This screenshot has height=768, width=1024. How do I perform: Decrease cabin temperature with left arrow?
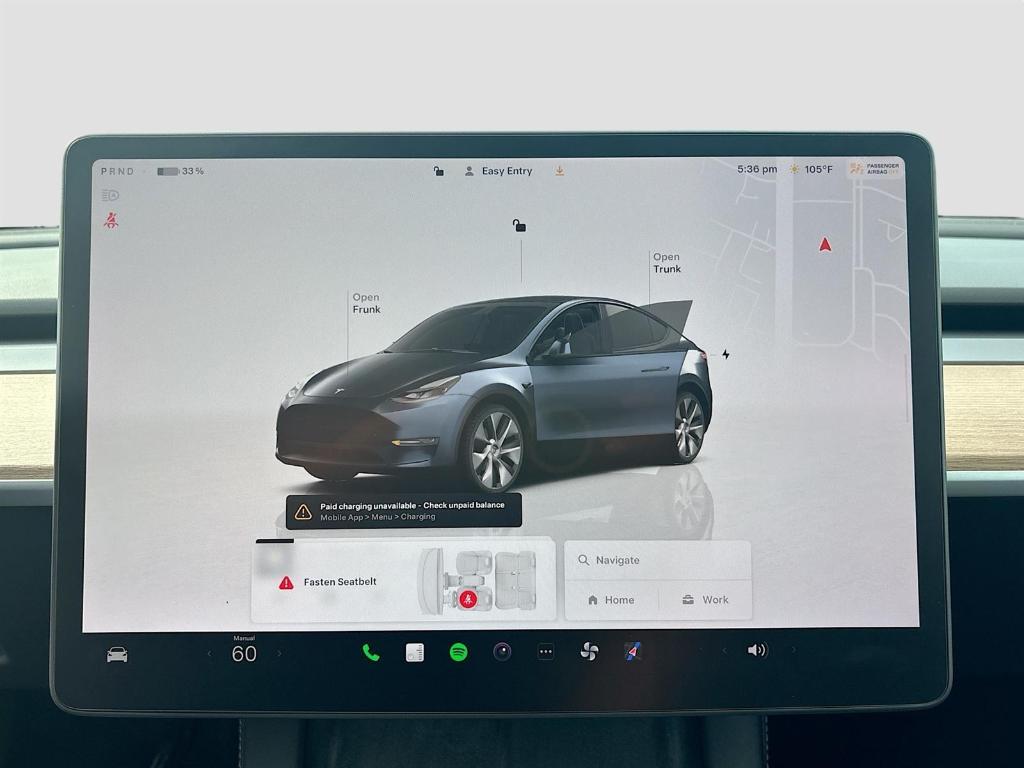(209, 653)
